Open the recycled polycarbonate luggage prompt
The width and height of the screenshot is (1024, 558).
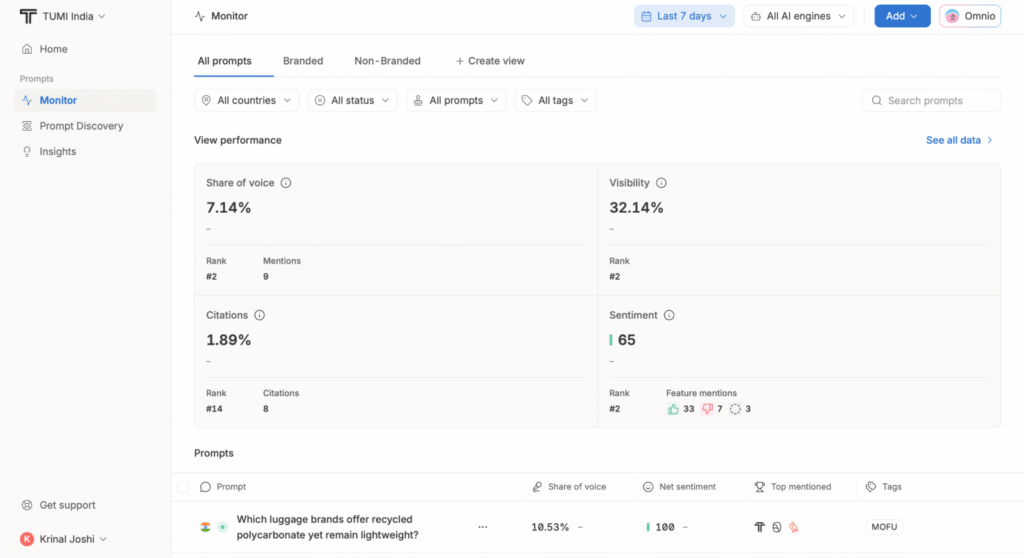(327, 527)
